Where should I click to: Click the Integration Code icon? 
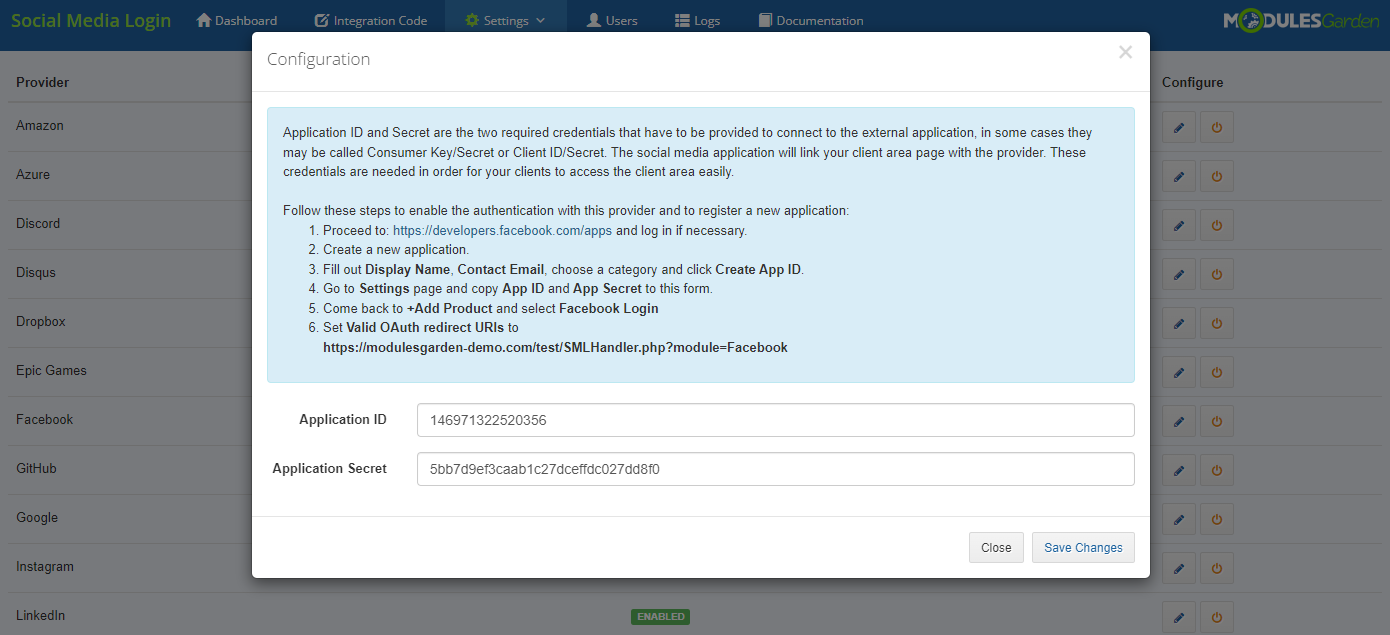coord(320,19)
